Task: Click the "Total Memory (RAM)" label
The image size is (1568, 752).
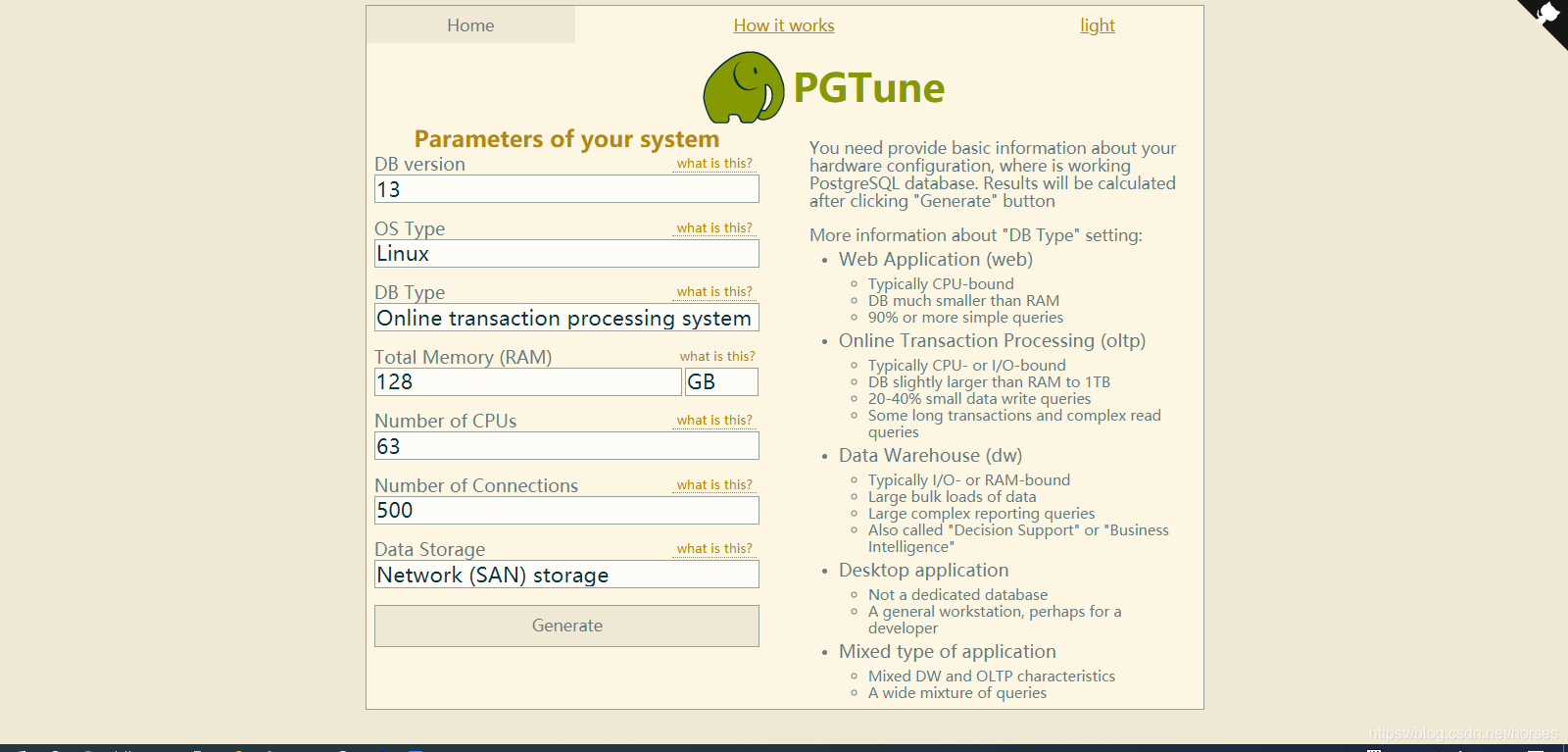Action: tap(463, 357)
